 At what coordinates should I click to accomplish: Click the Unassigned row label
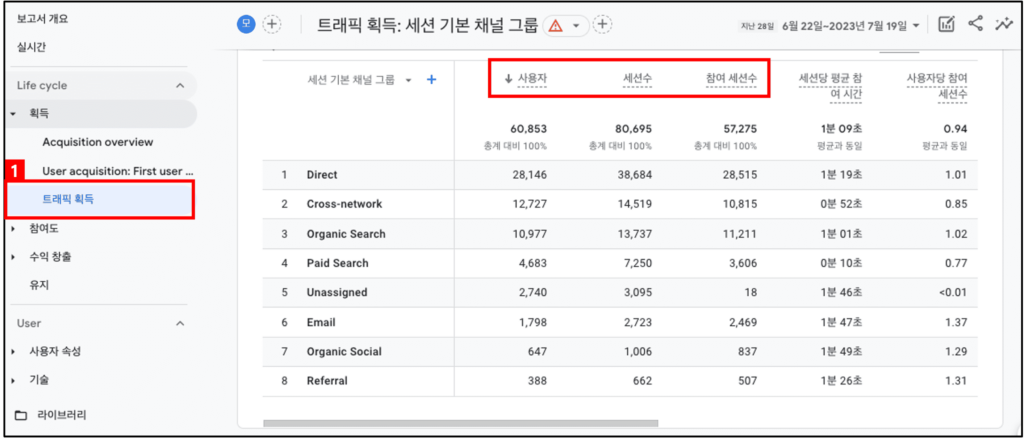(337, 292)
